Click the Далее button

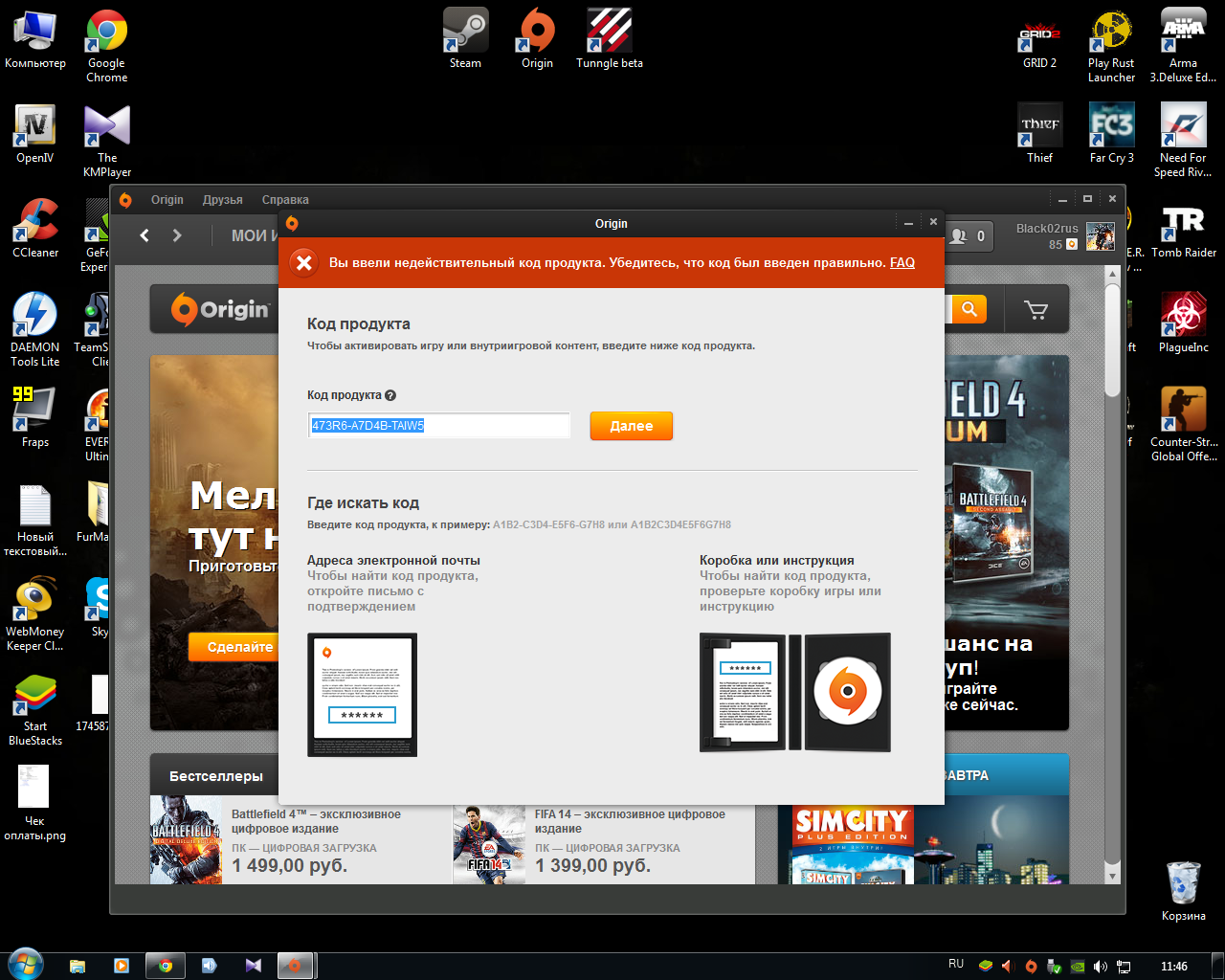click(x=632, y=426)
